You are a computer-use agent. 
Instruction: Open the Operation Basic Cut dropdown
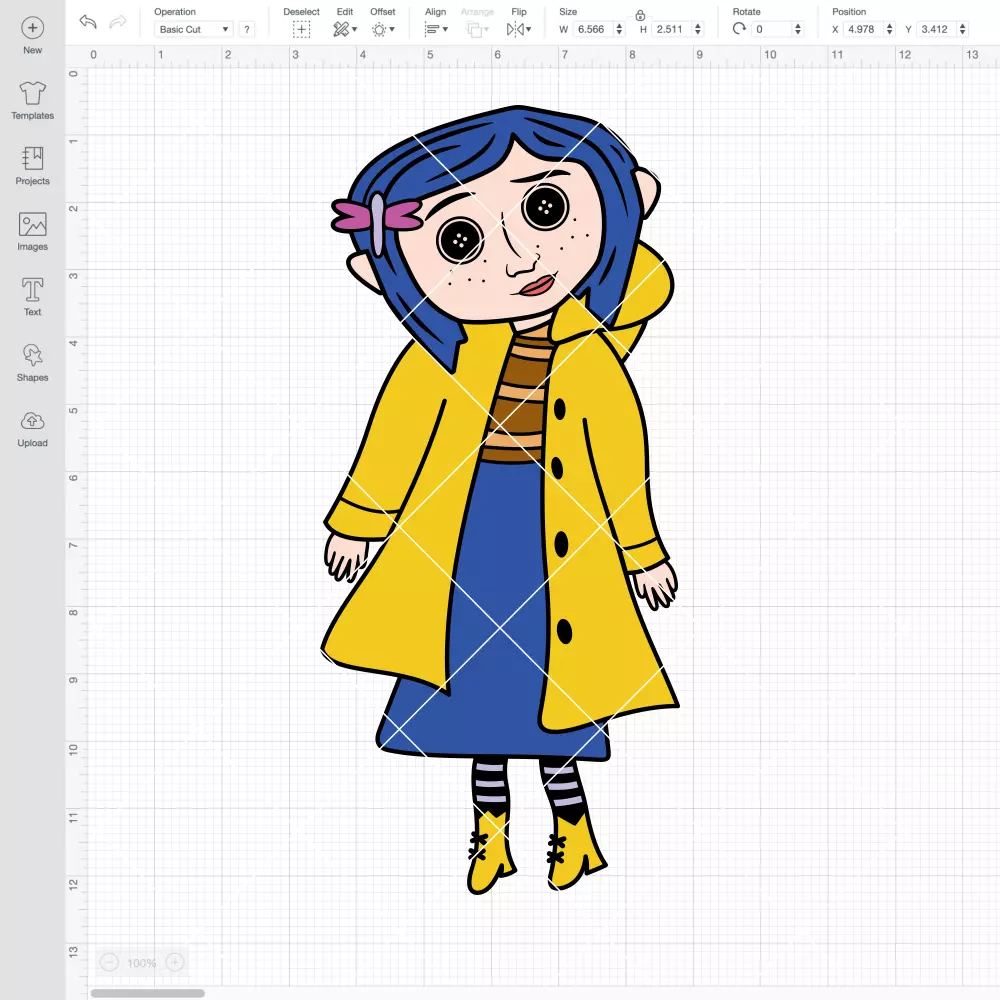point(194,29)
